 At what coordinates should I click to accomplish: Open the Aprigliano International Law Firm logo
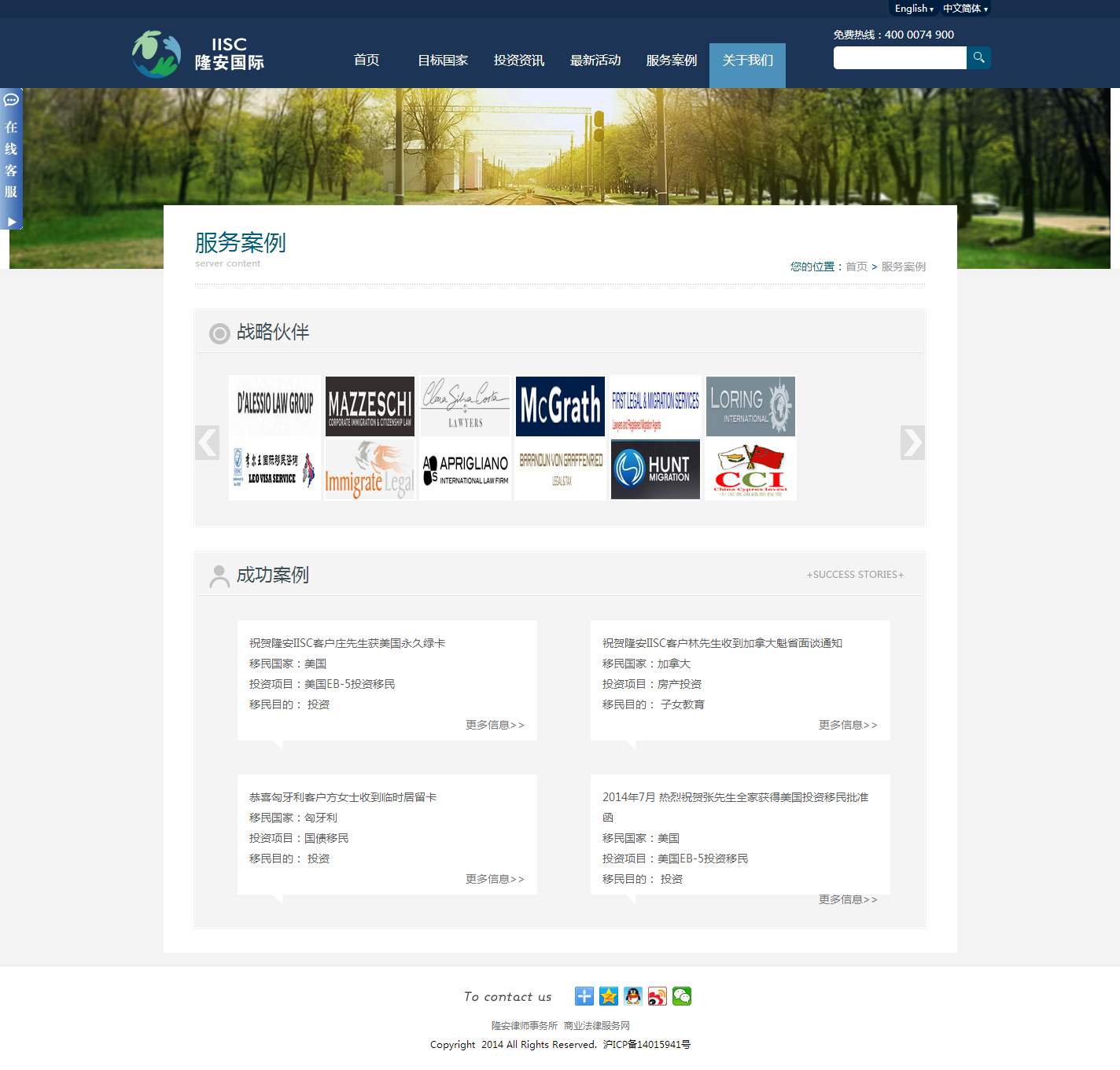[x=466, y=469]
